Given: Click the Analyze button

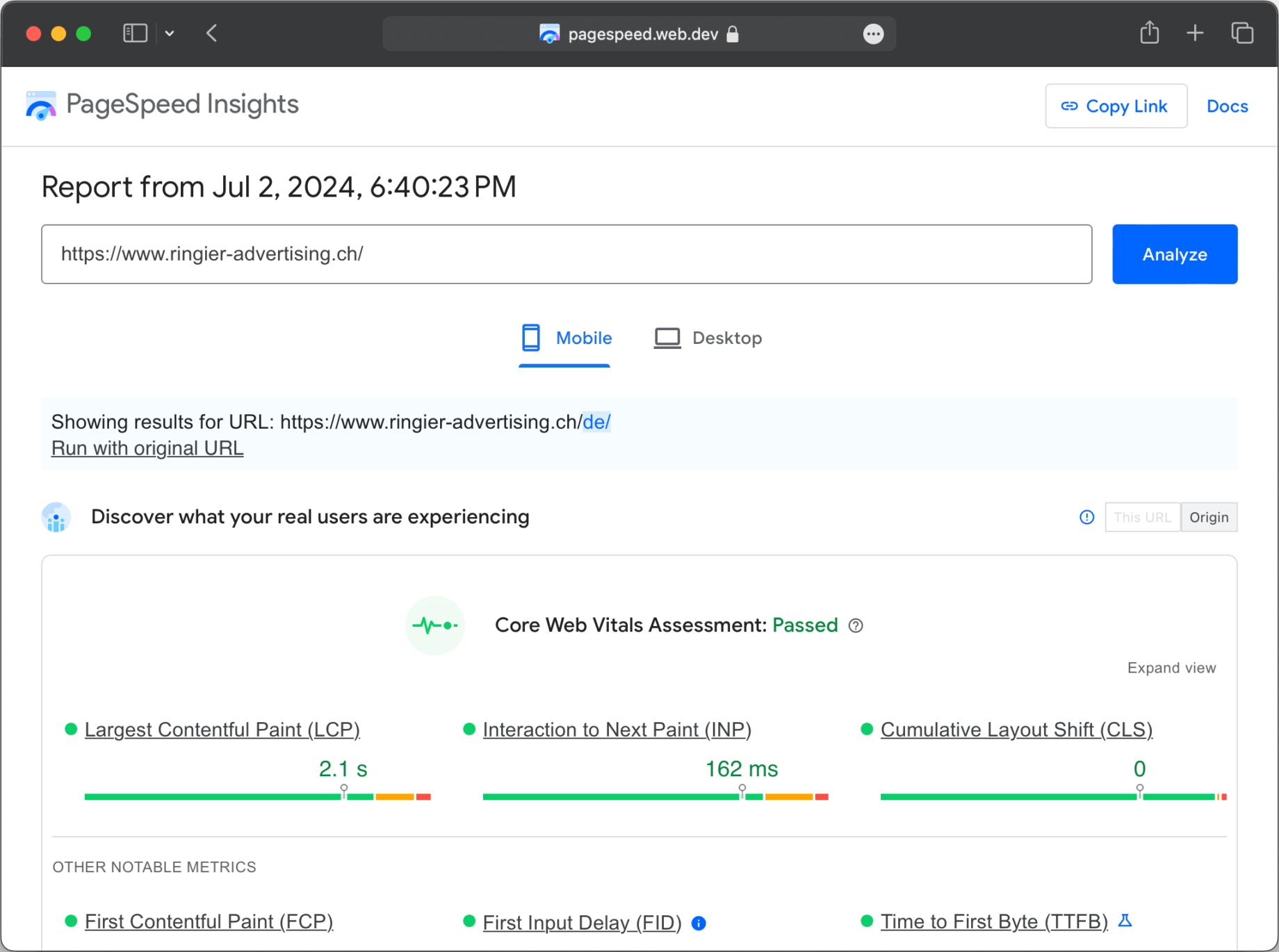Looking at the screenshot, I should tap(1174, 254).
